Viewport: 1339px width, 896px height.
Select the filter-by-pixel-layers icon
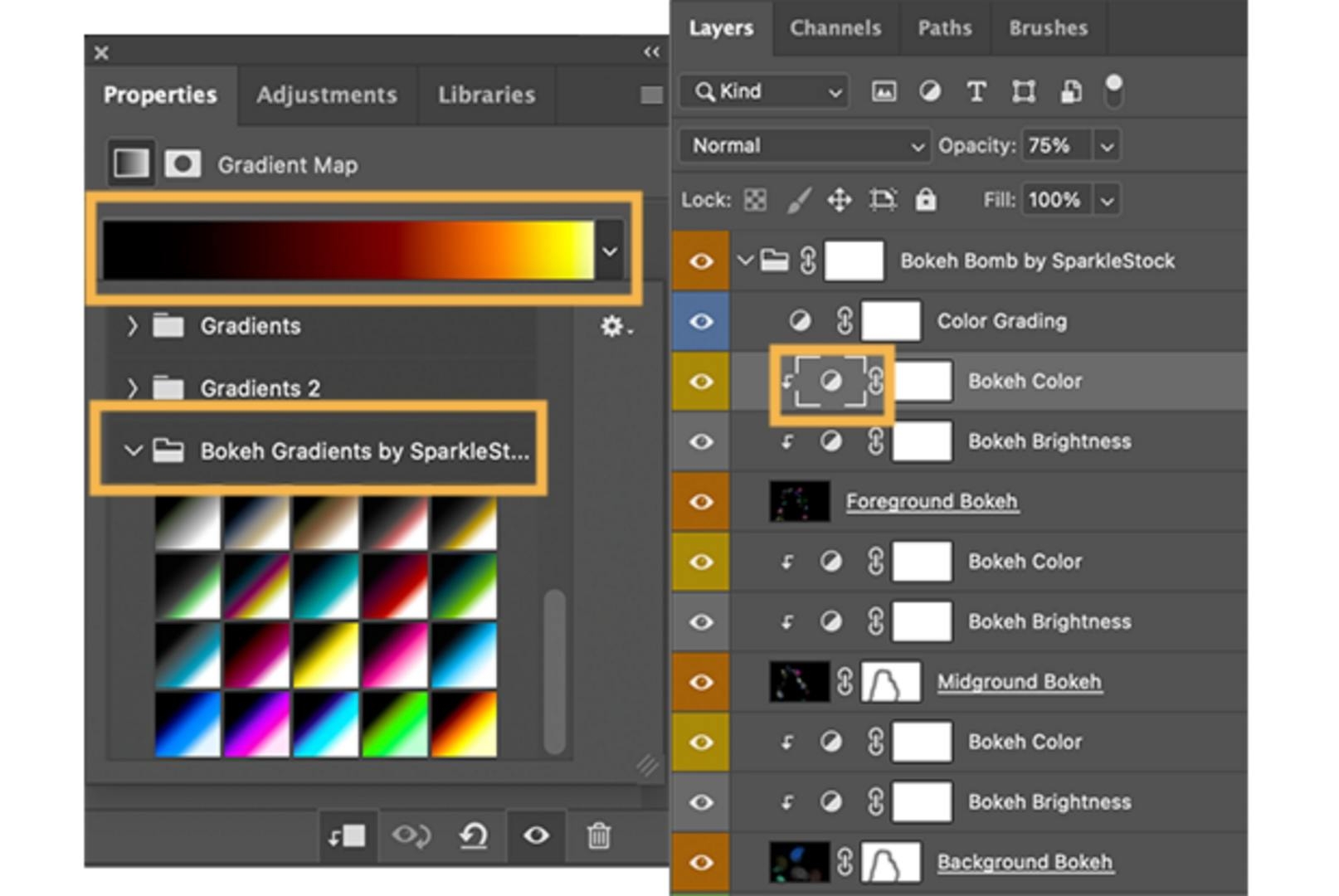884,91
